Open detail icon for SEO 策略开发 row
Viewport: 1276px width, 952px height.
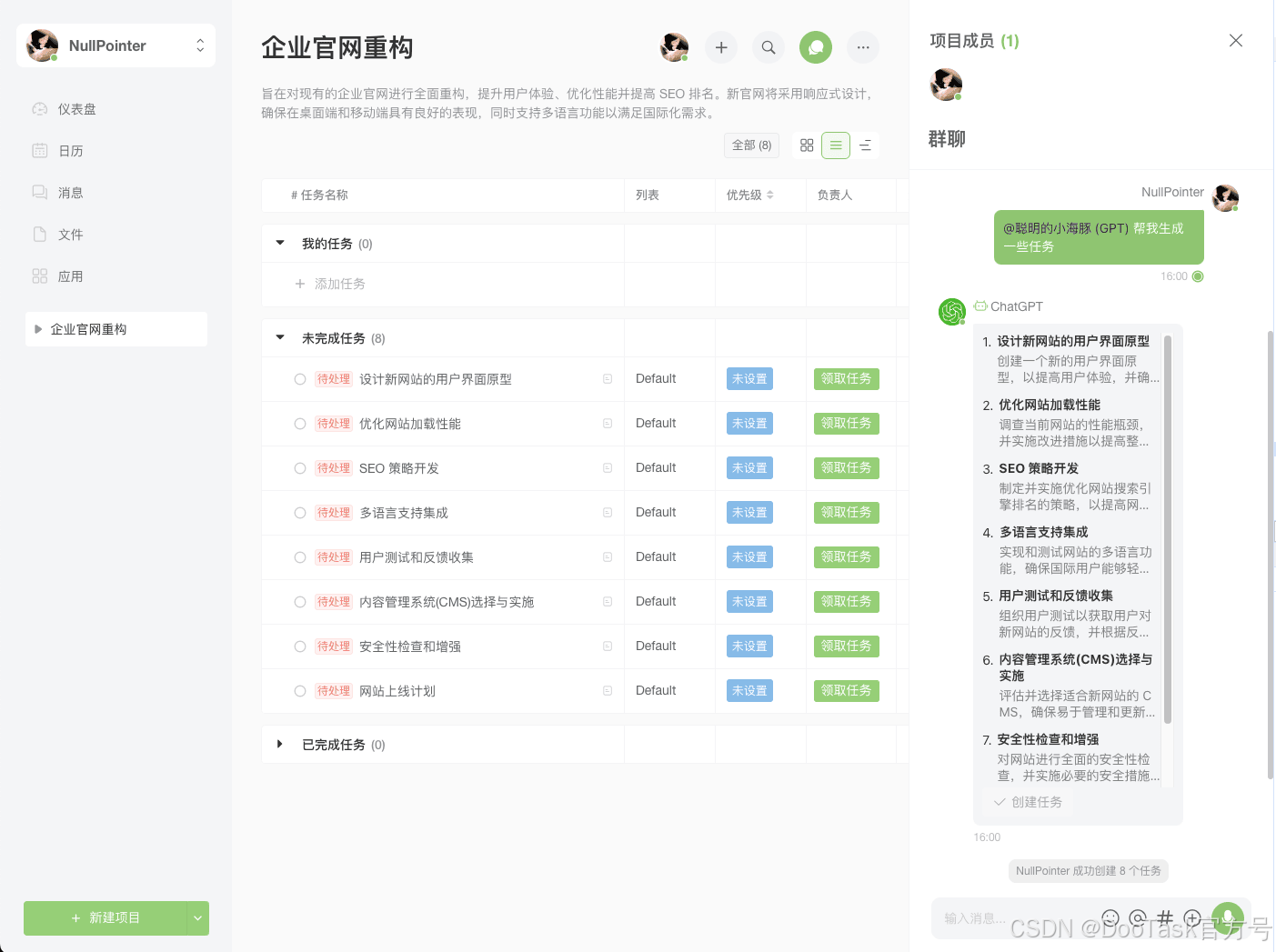pos(608,468)
